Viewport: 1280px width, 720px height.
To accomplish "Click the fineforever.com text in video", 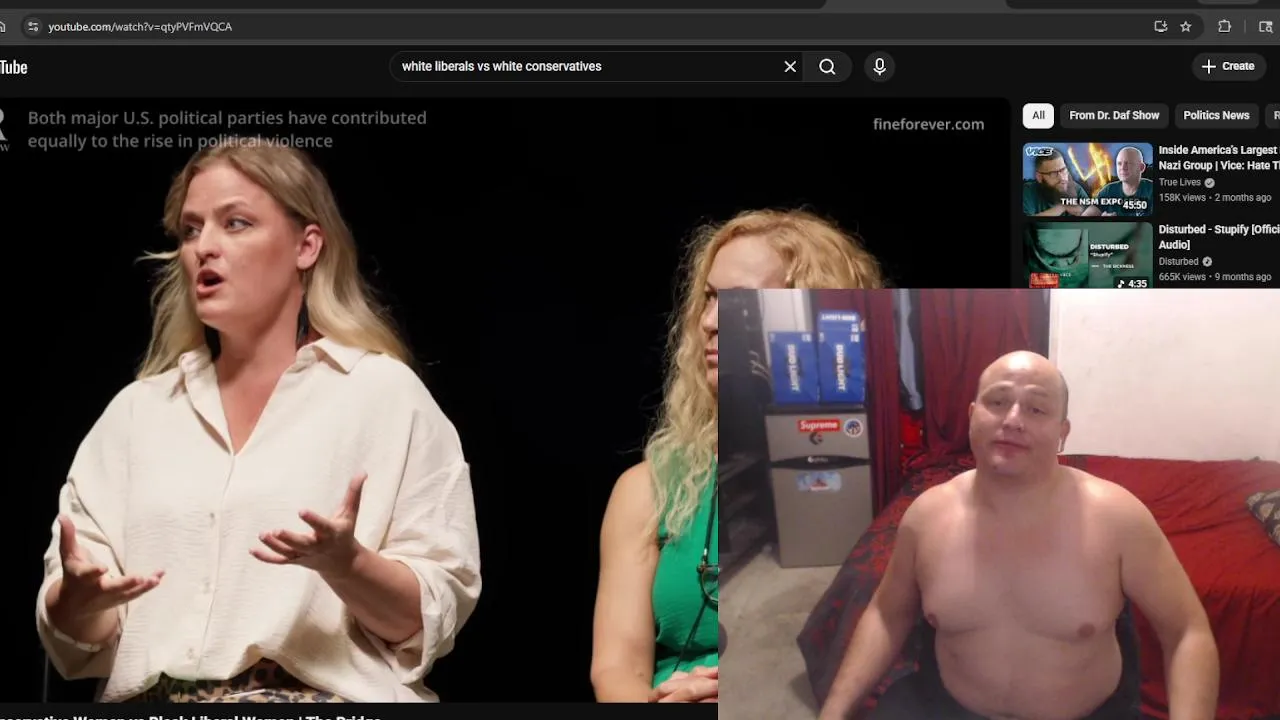I will tap(928, 124).
